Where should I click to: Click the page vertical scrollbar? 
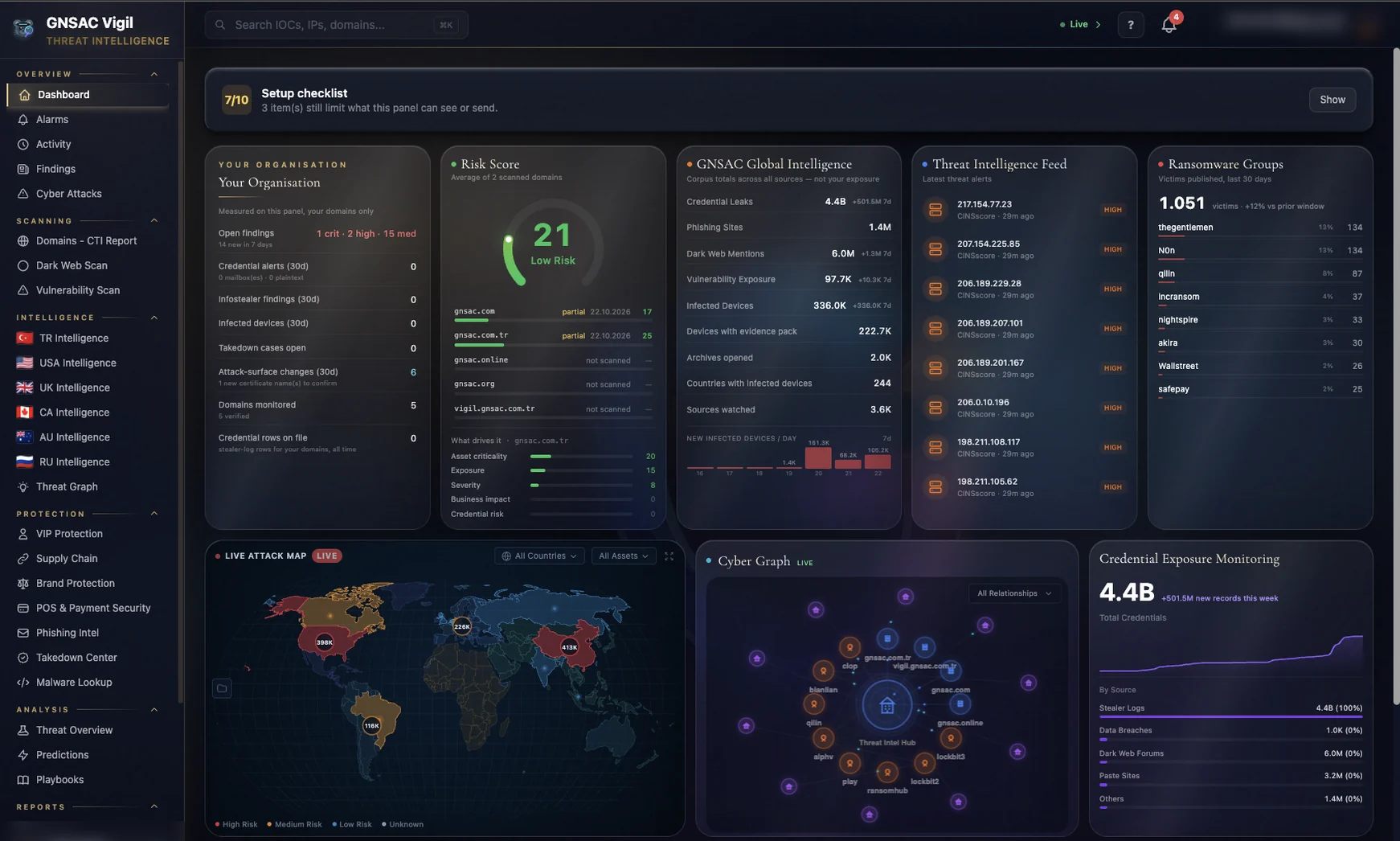tap(1395, 376)
